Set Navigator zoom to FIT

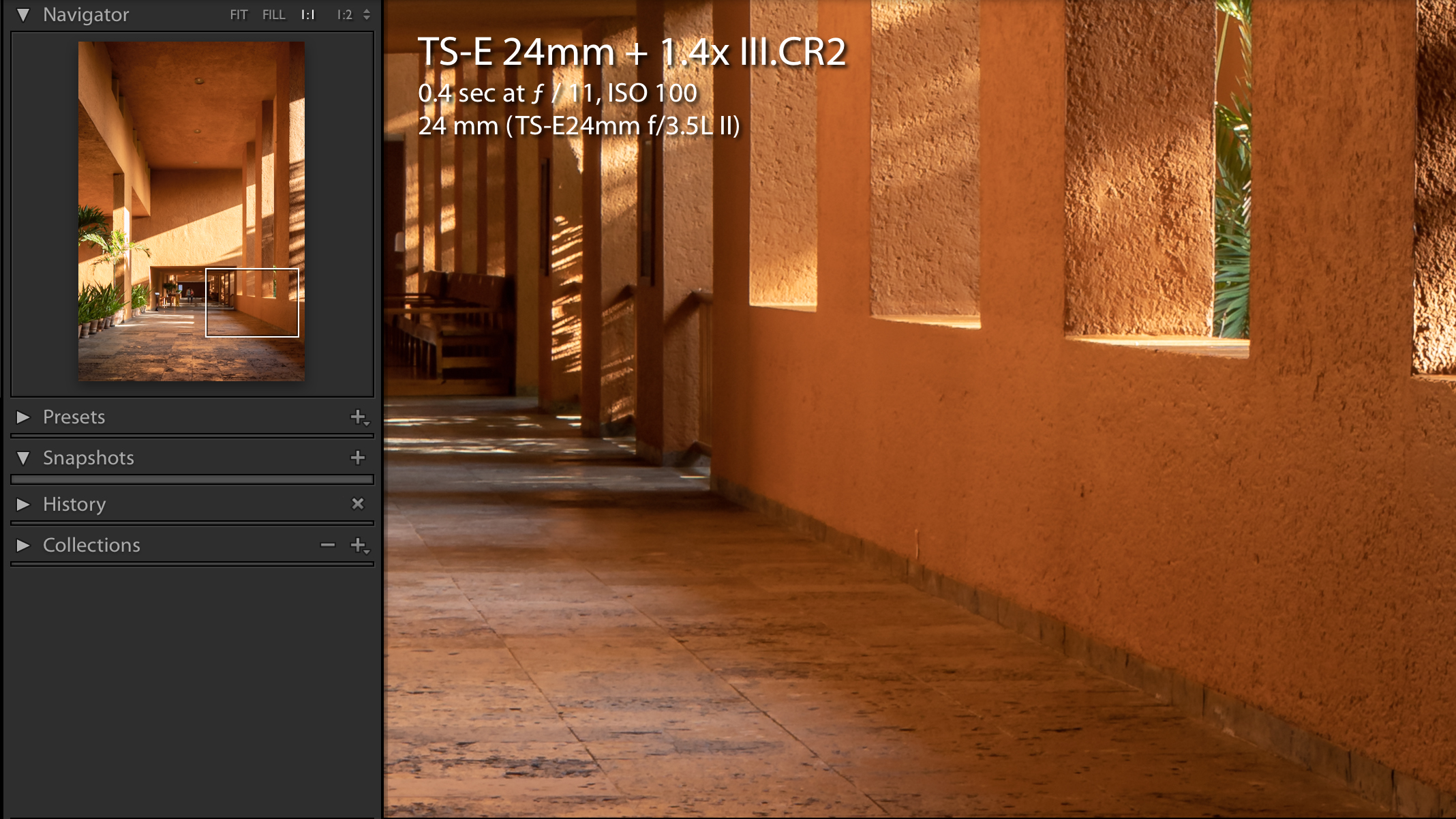click(x=239, y=15)
